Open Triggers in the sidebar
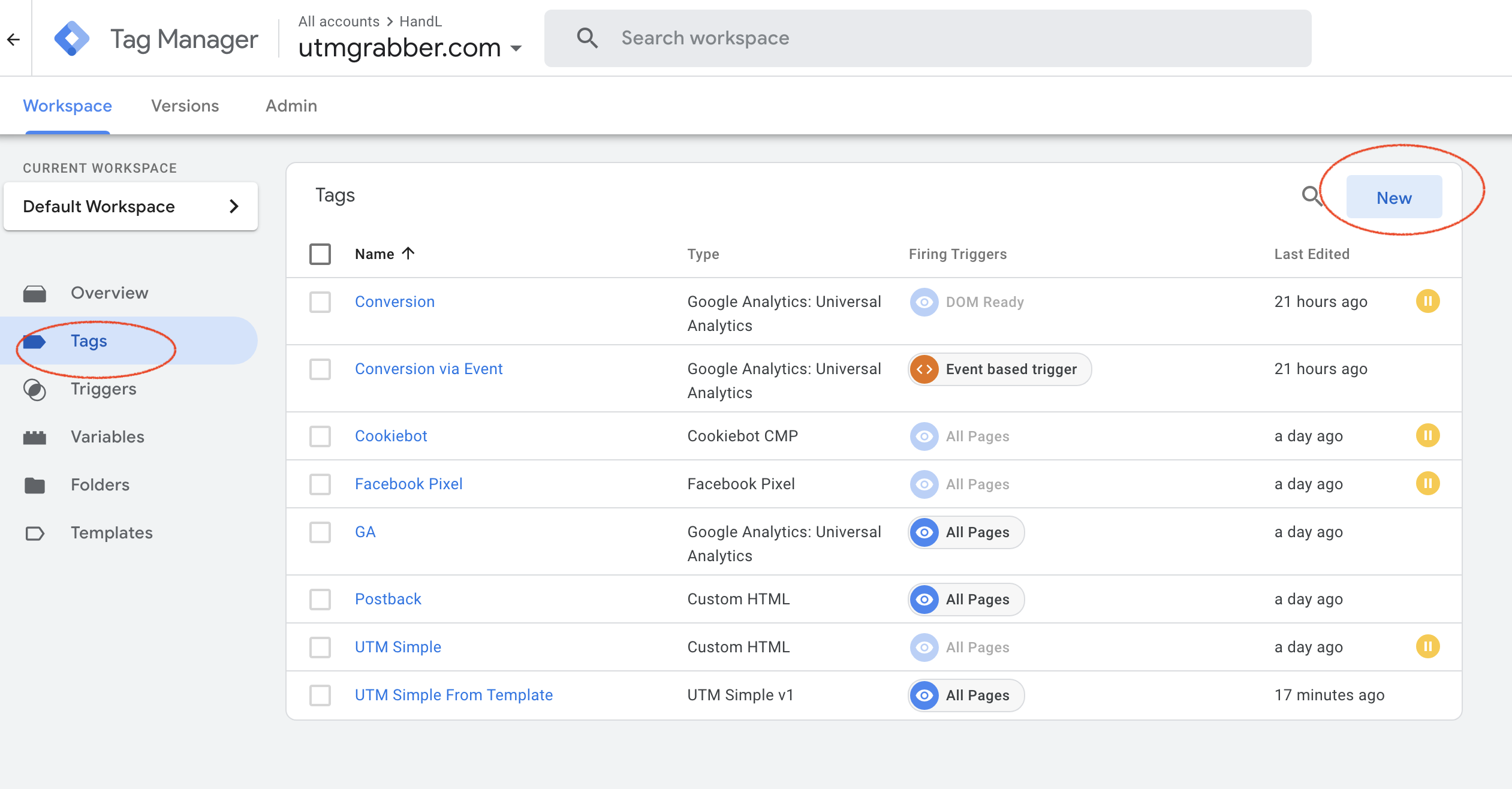The image size is (1512, 789). click(x=103, y=389)
